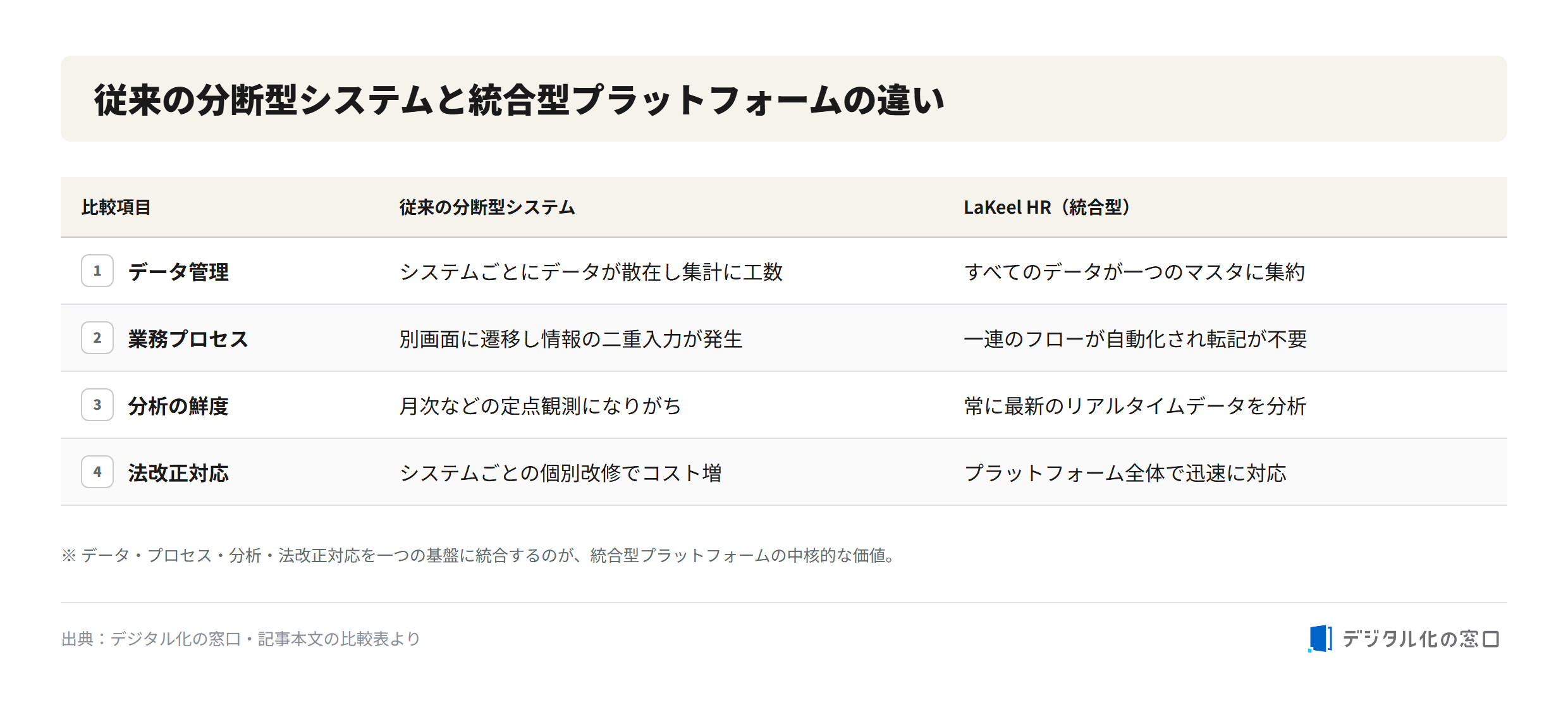Image resolution: width=1568 pixels, height=712 pixels.
Task: Click cell システムごとの個別改修でコスト増
Action: pyautogui.click(x=561, y=473)
